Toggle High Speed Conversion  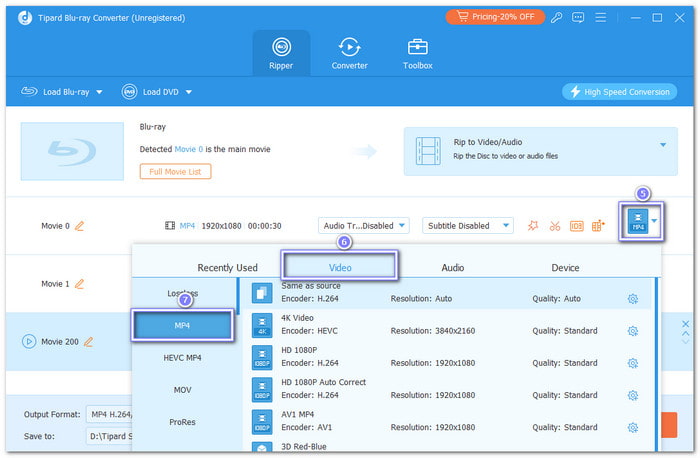point(620,91)
